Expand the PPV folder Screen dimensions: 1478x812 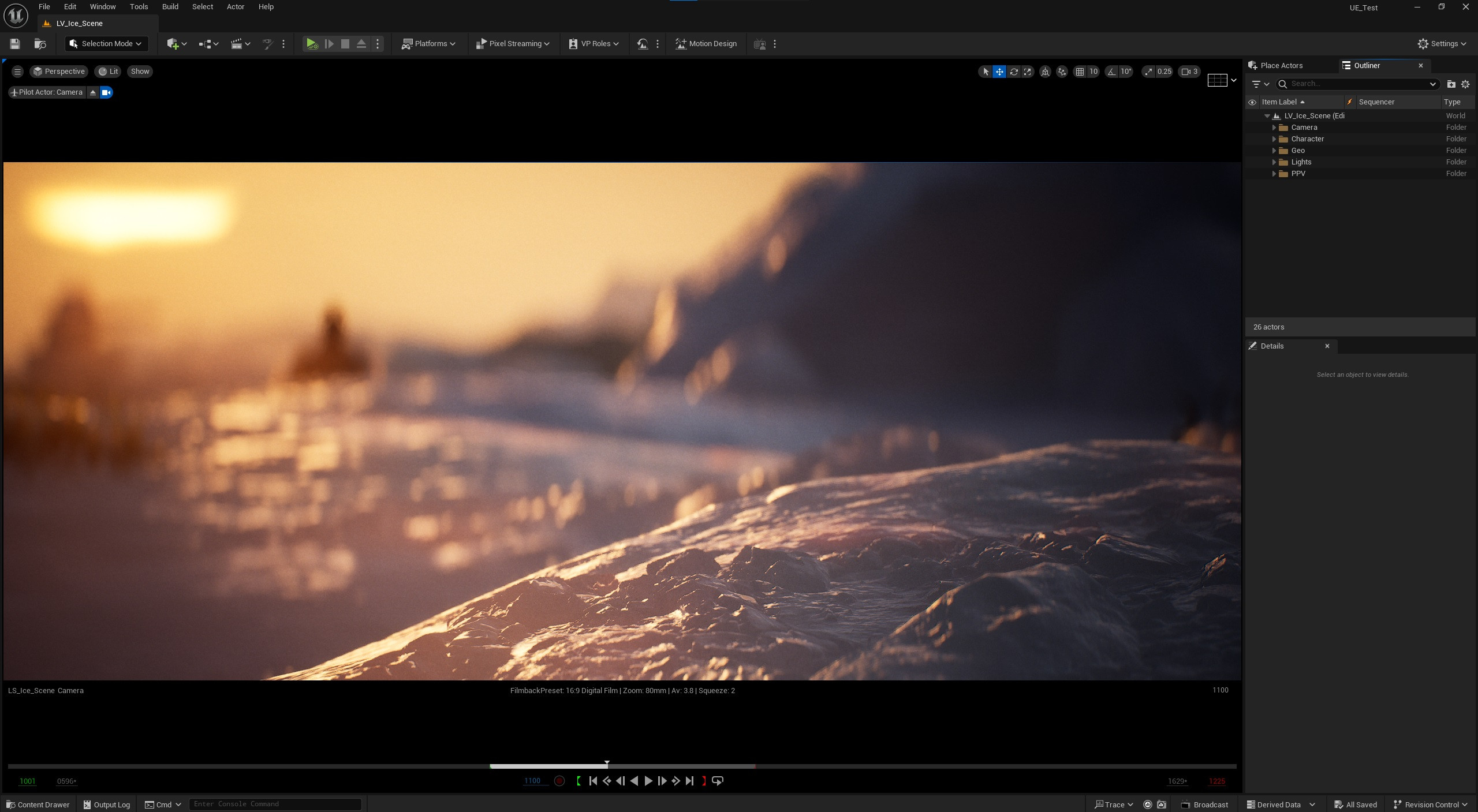(1274, 174)
